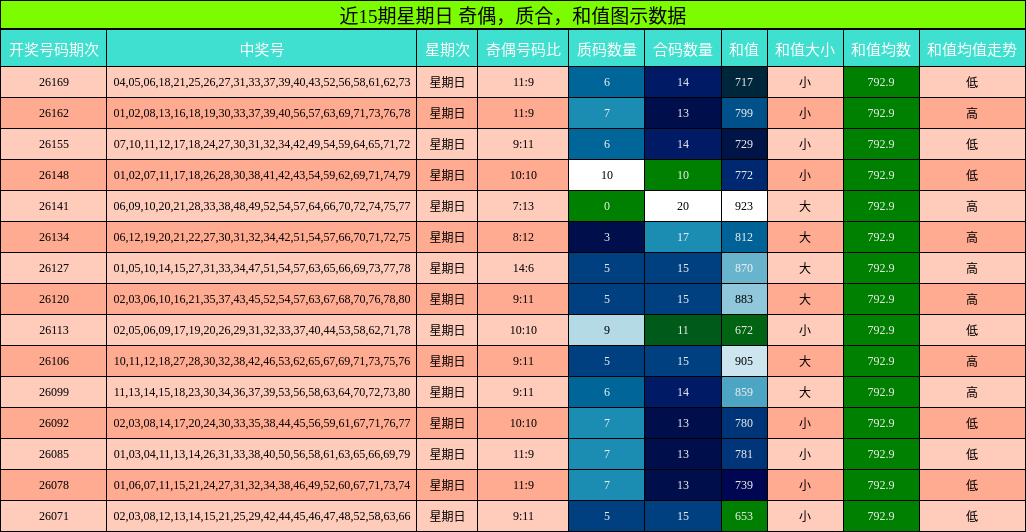
Task: Click the sum value 739 cell
Action: click(x=744, y=485)
